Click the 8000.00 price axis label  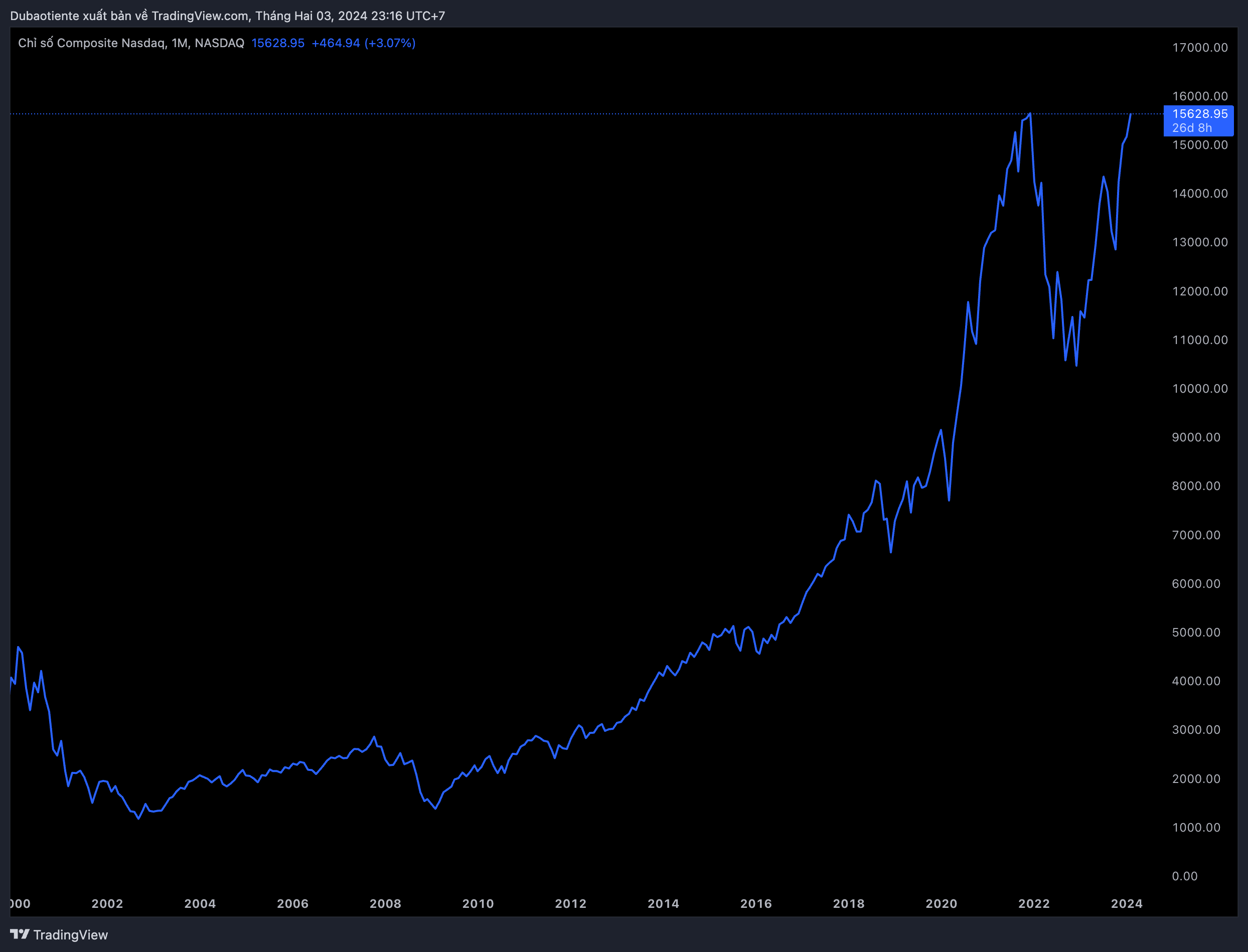(x=1196, y=486)
